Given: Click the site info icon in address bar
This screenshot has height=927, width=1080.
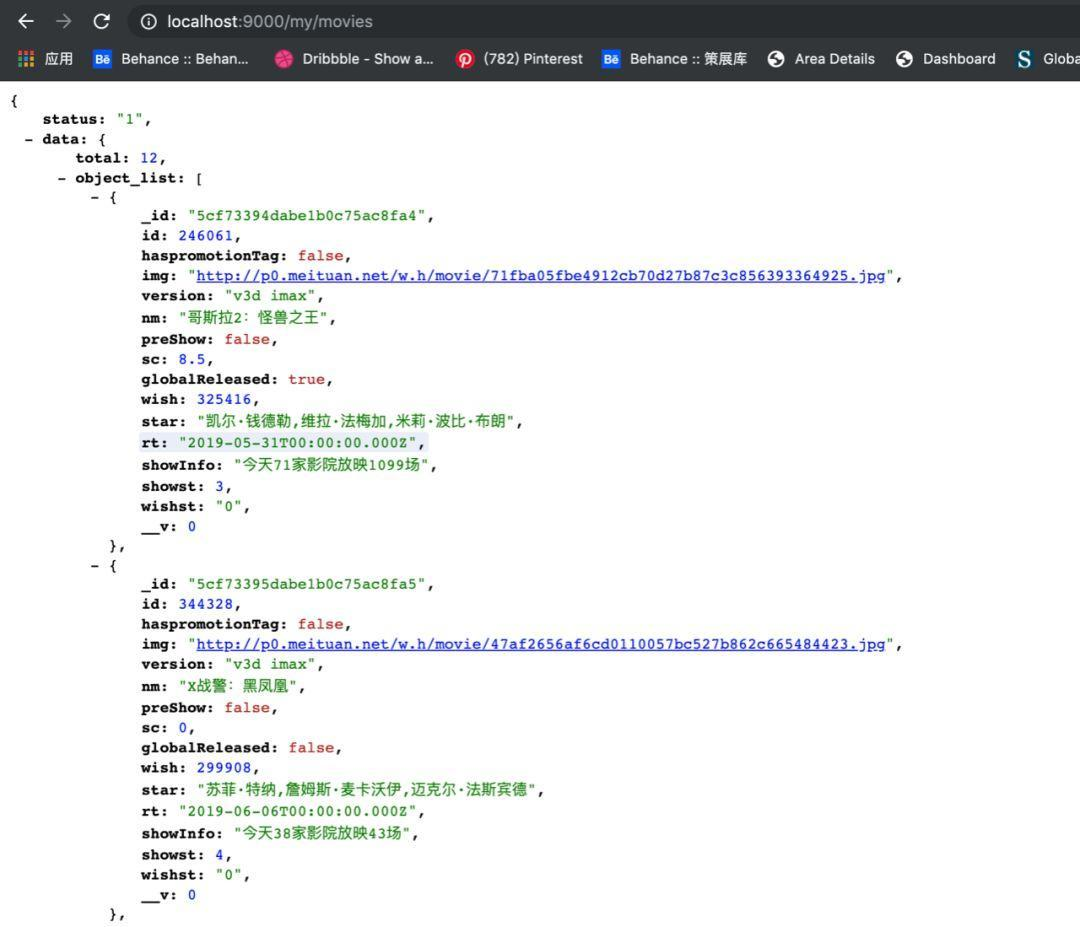Looking at the screenshot, I should tap(149, 22).
